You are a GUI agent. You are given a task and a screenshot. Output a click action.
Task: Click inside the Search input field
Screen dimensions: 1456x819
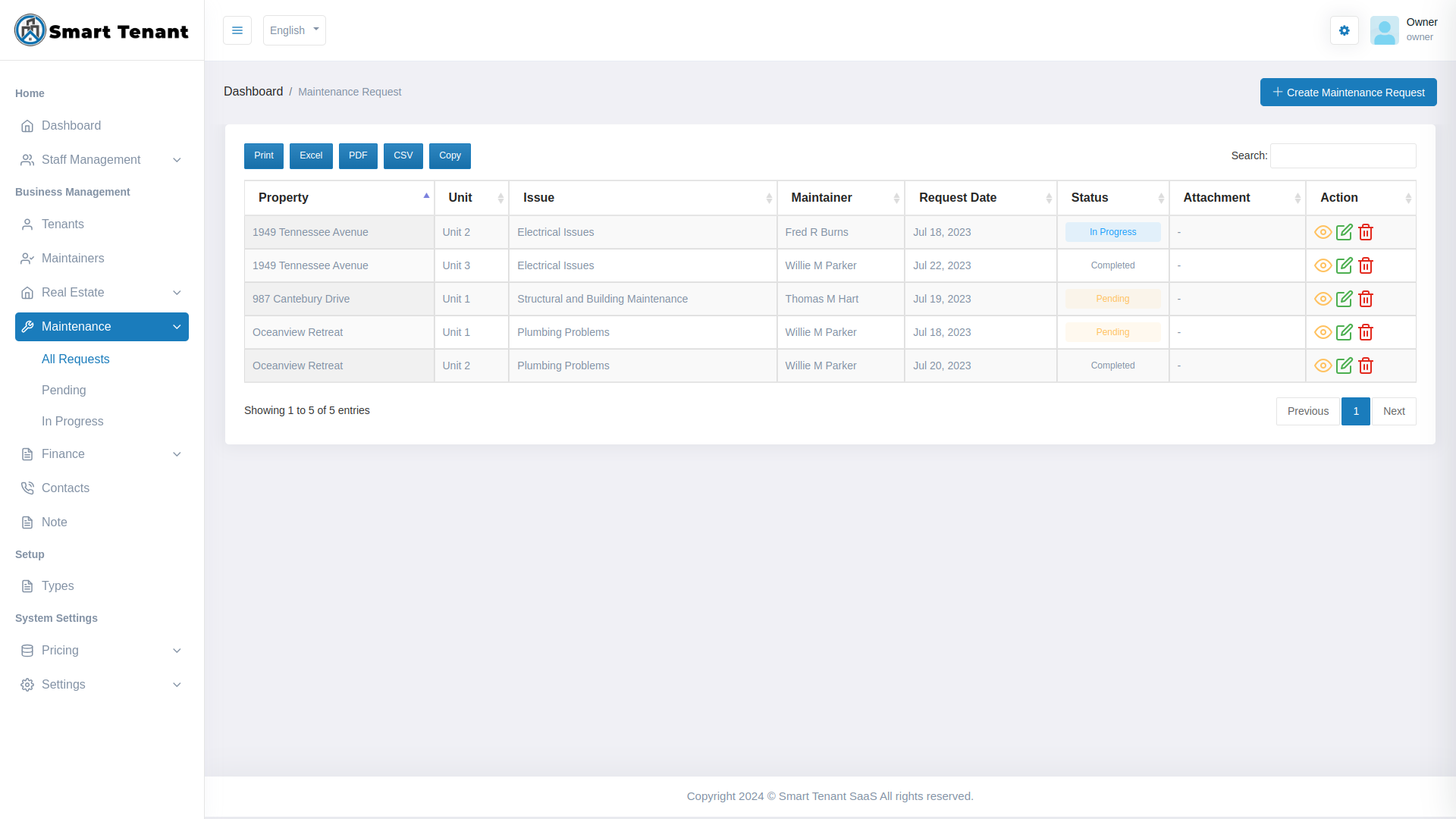click(x=1342, y=155)
